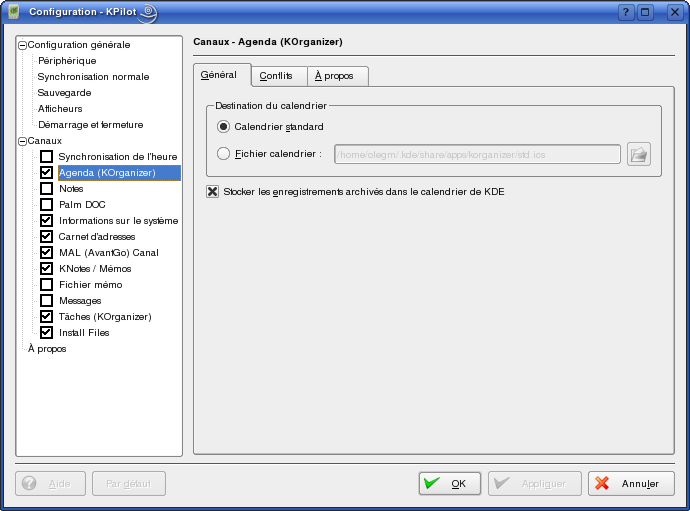The width and height of the screenshot is (690, 511).
Task: Click the KPilot application icon in title bar
Action: pyautogui.click(x=14, y=12)
